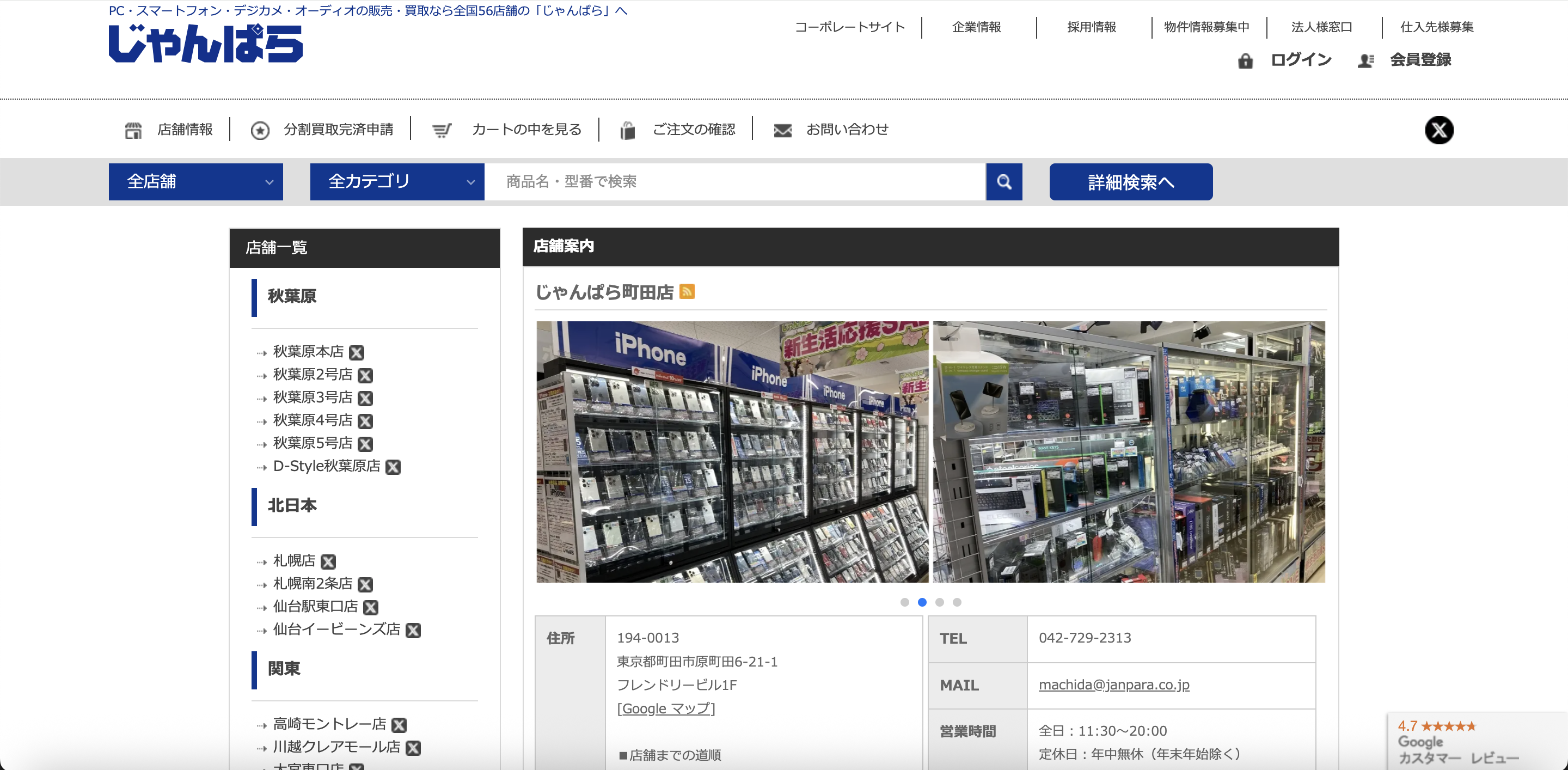Open 仙台イービーンズ店 store link
This screenshot has width=1568, height=770.
coord(336,630)
